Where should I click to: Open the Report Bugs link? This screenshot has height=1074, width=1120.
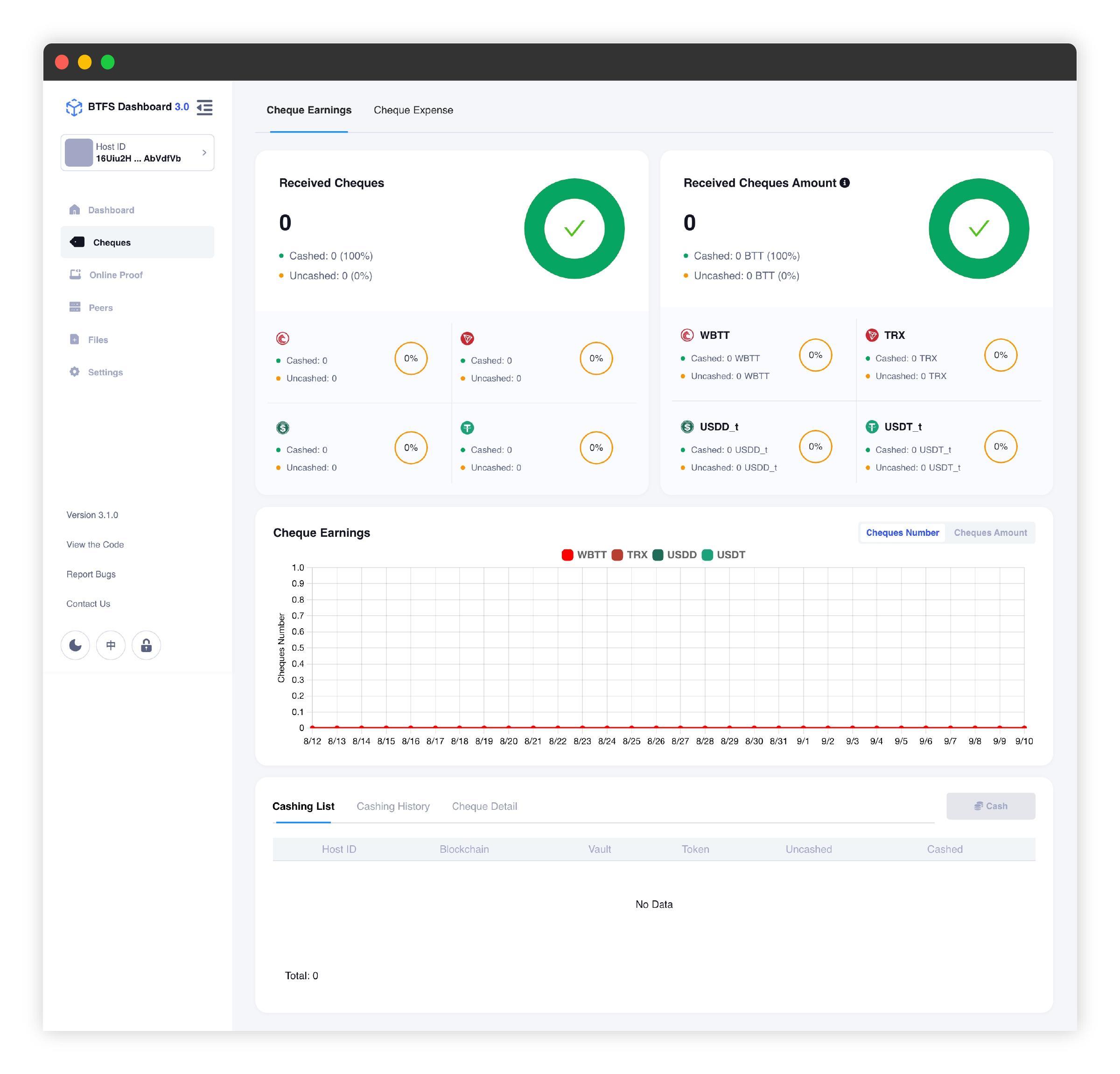click(x=91, y=574)
